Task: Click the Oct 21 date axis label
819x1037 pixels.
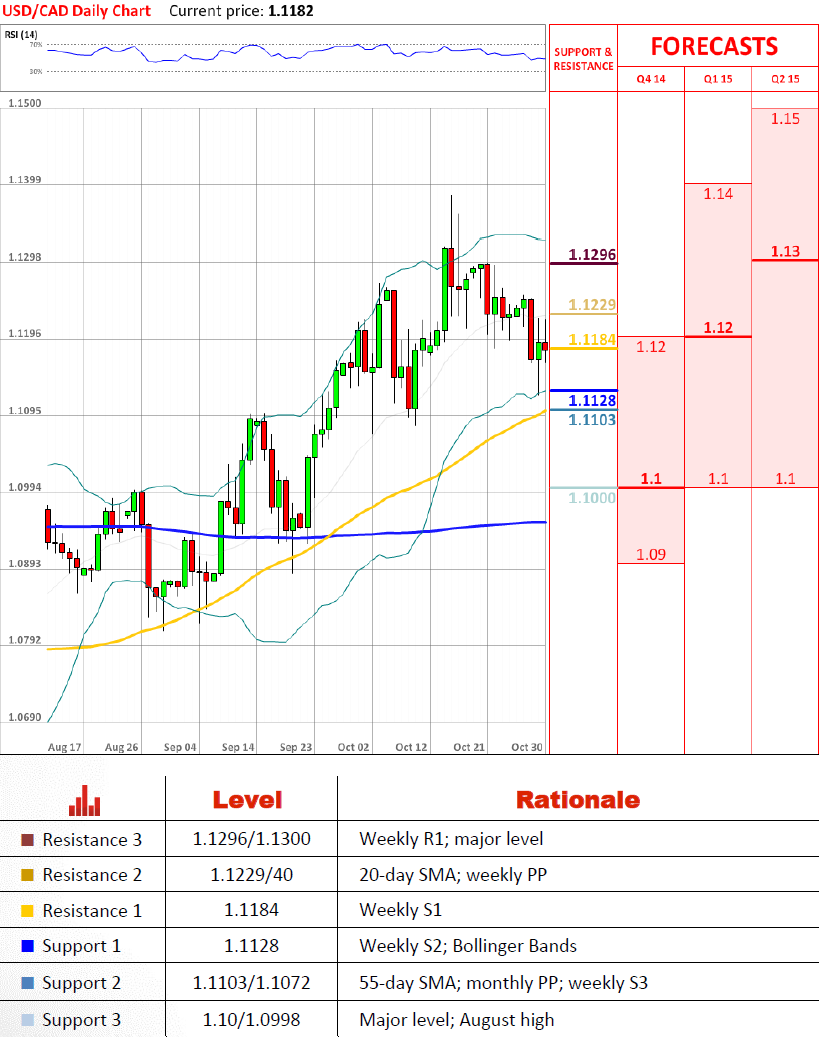Action: click(468, 747)
